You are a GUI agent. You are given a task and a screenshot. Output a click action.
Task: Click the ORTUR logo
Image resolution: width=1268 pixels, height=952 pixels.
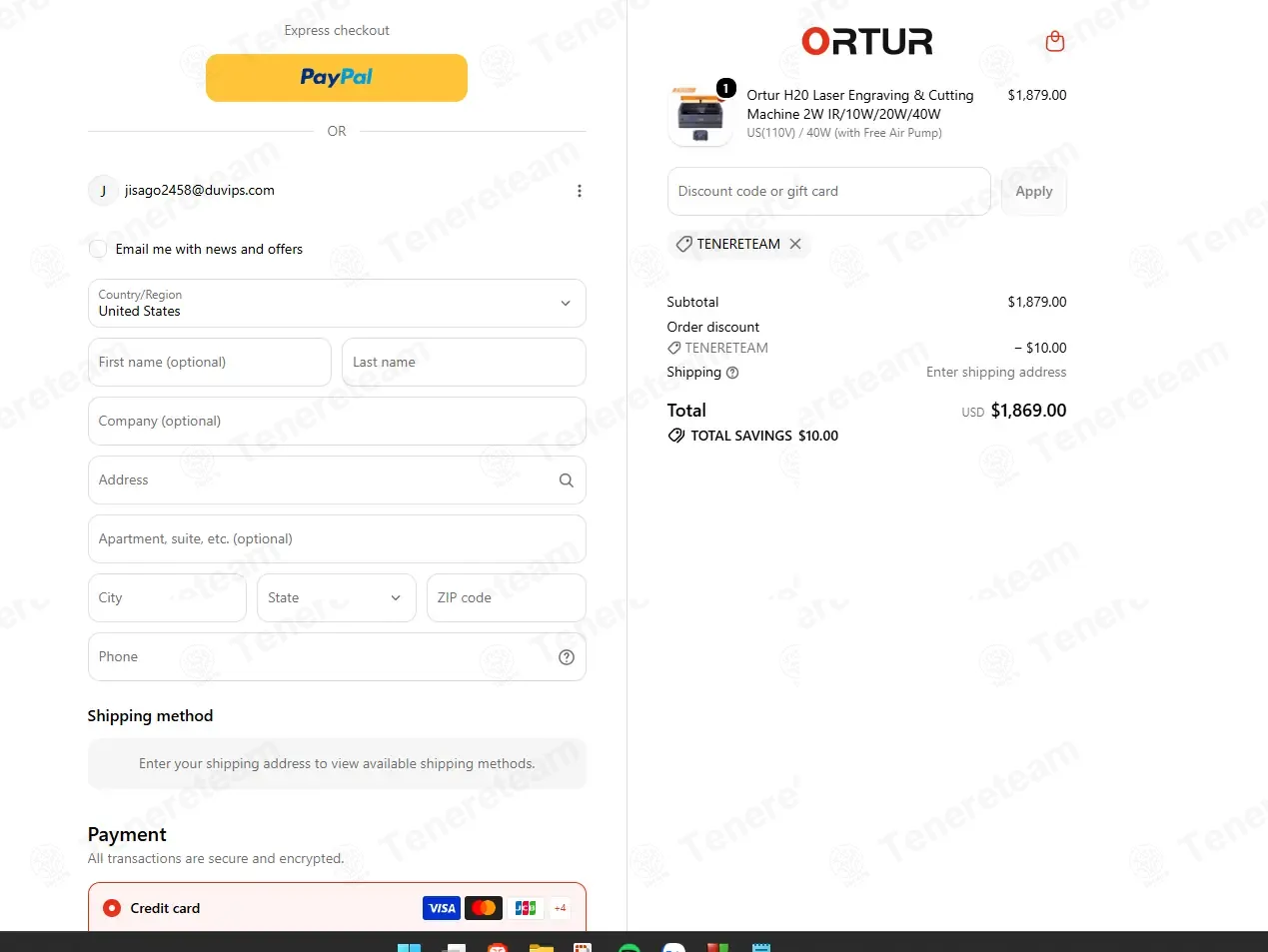click(867, 41)
